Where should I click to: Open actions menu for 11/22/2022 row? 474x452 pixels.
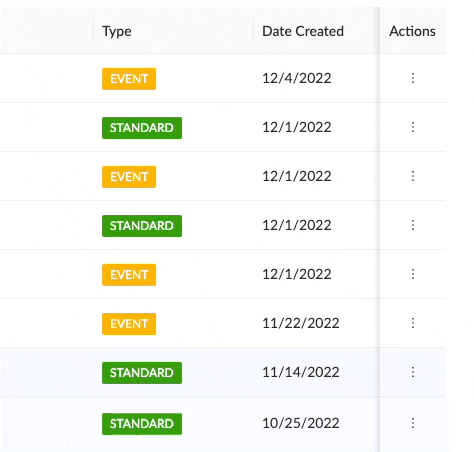click(413, 323)
